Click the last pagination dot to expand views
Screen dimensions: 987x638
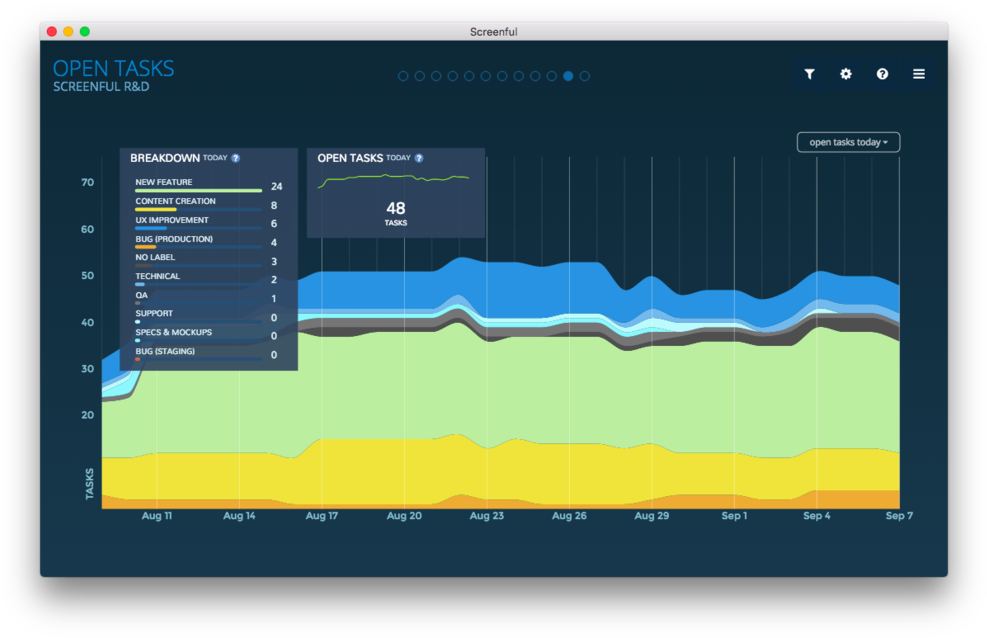[585, 75]
